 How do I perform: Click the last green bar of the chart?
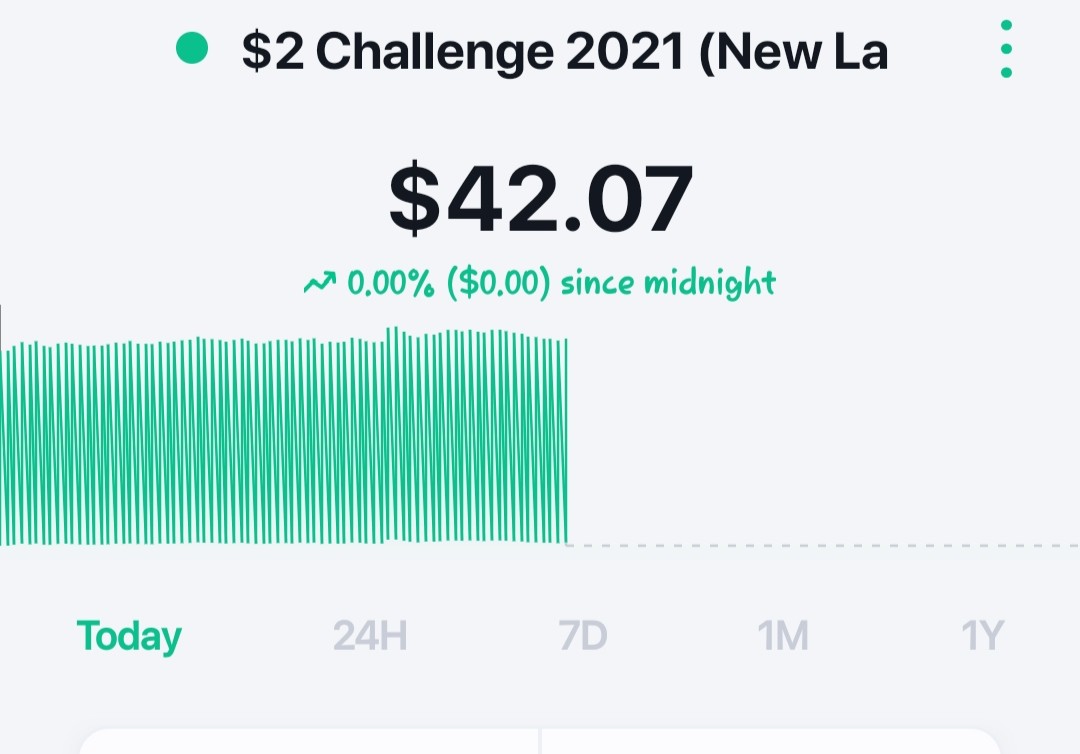565,441
